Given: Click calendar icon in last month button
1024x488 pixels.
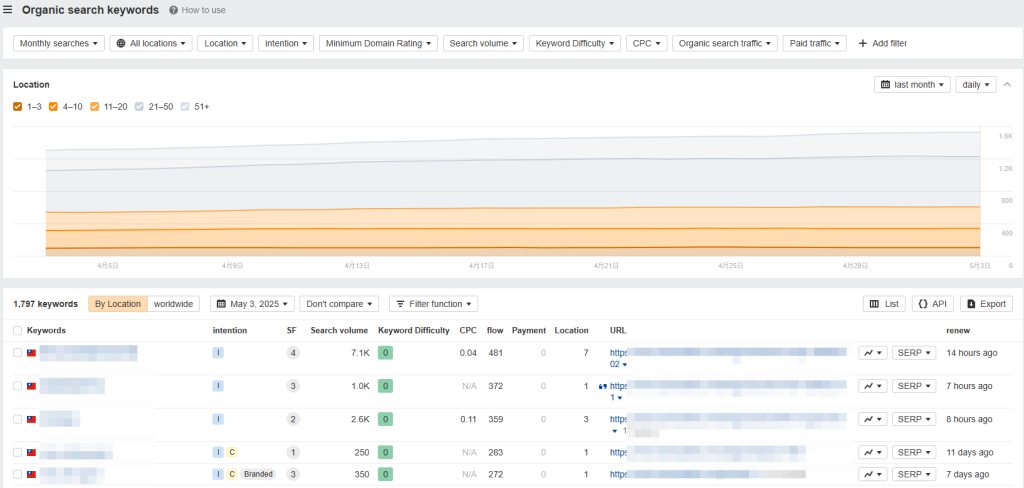Looking at the screenshot, I should point(886,85).
